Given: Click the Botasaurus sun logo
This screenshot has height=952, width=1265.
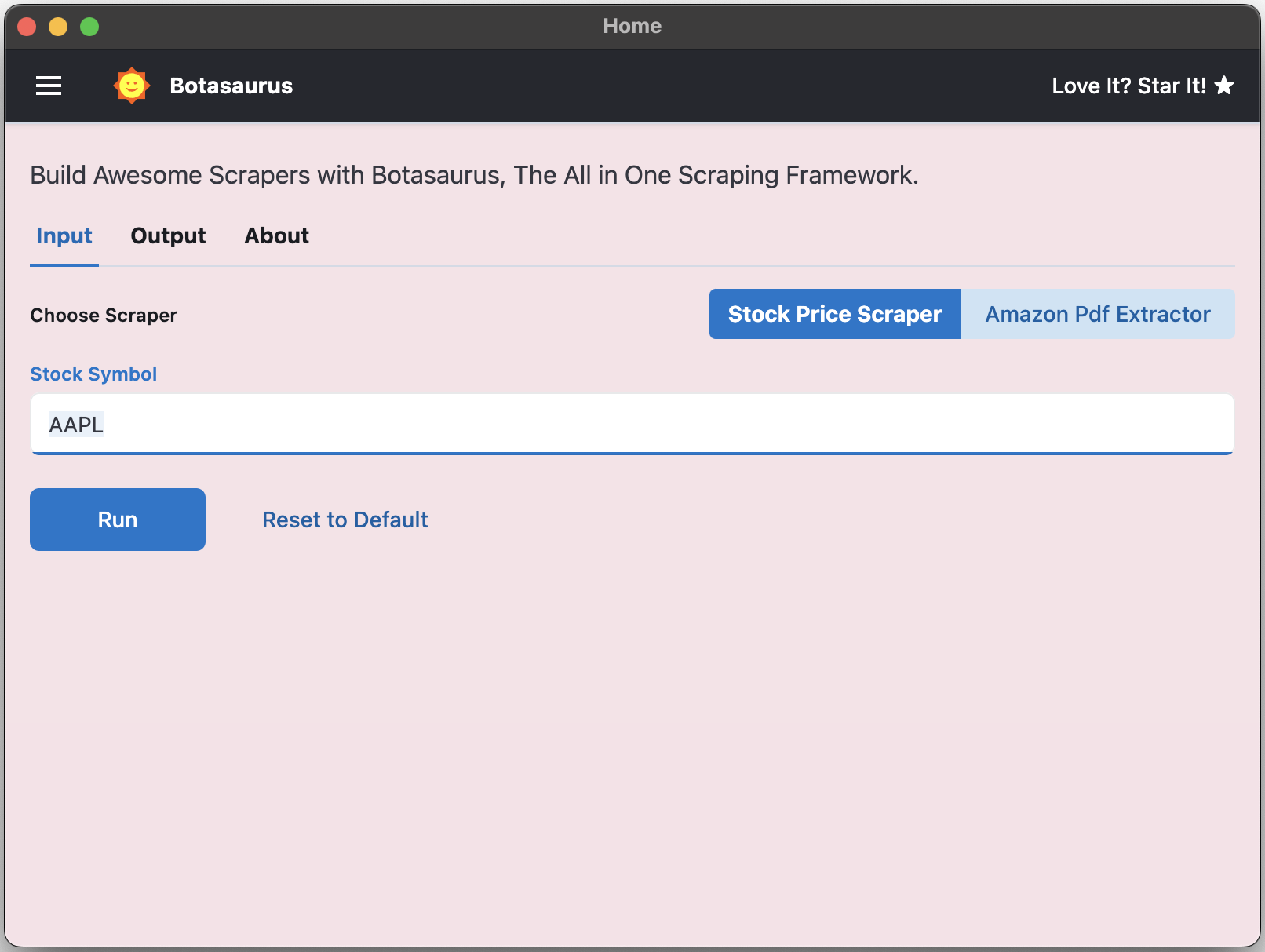Looking at the screenshot, I should coord(132,85).
